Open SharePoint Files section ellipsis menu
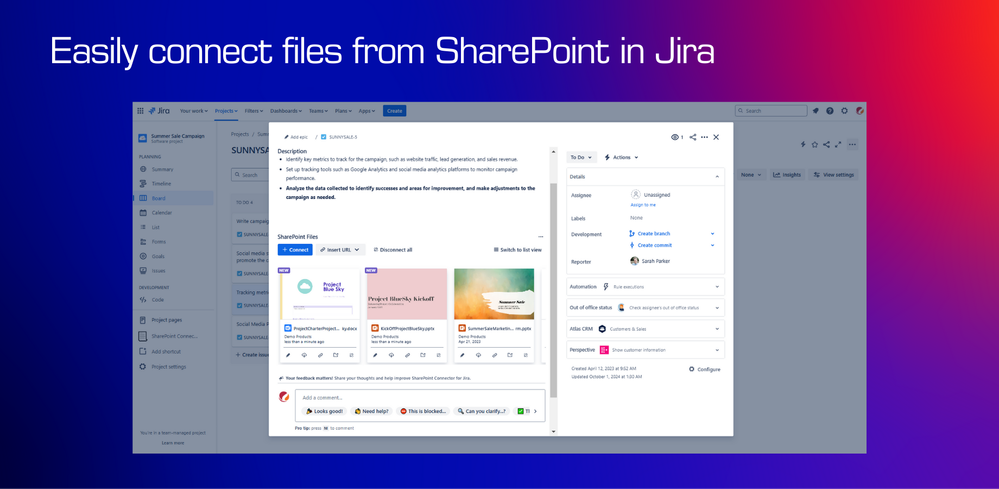The width and height of the screenshot is (999, 489). tap(540, 237)
